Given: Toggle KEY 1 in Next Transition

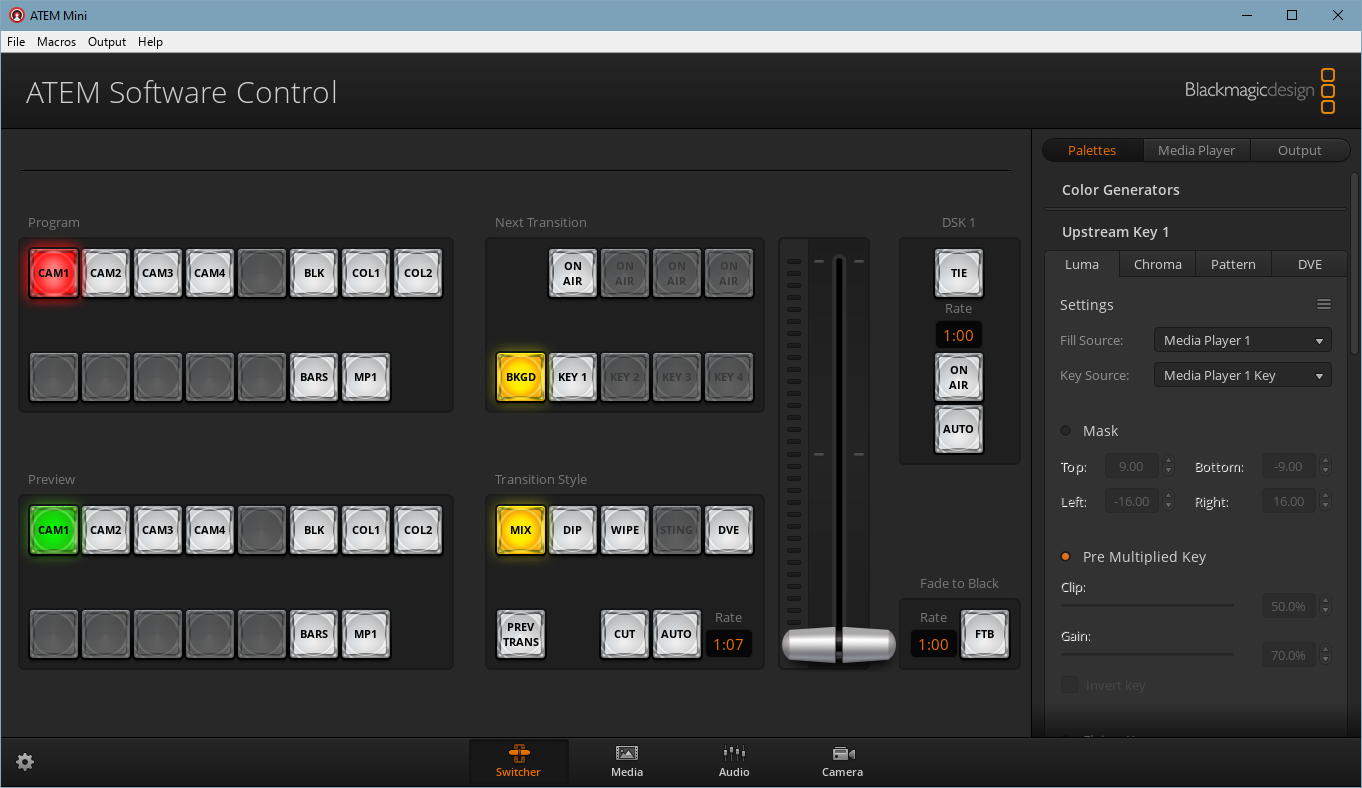Looking at the screenshot, I should 573,377.
